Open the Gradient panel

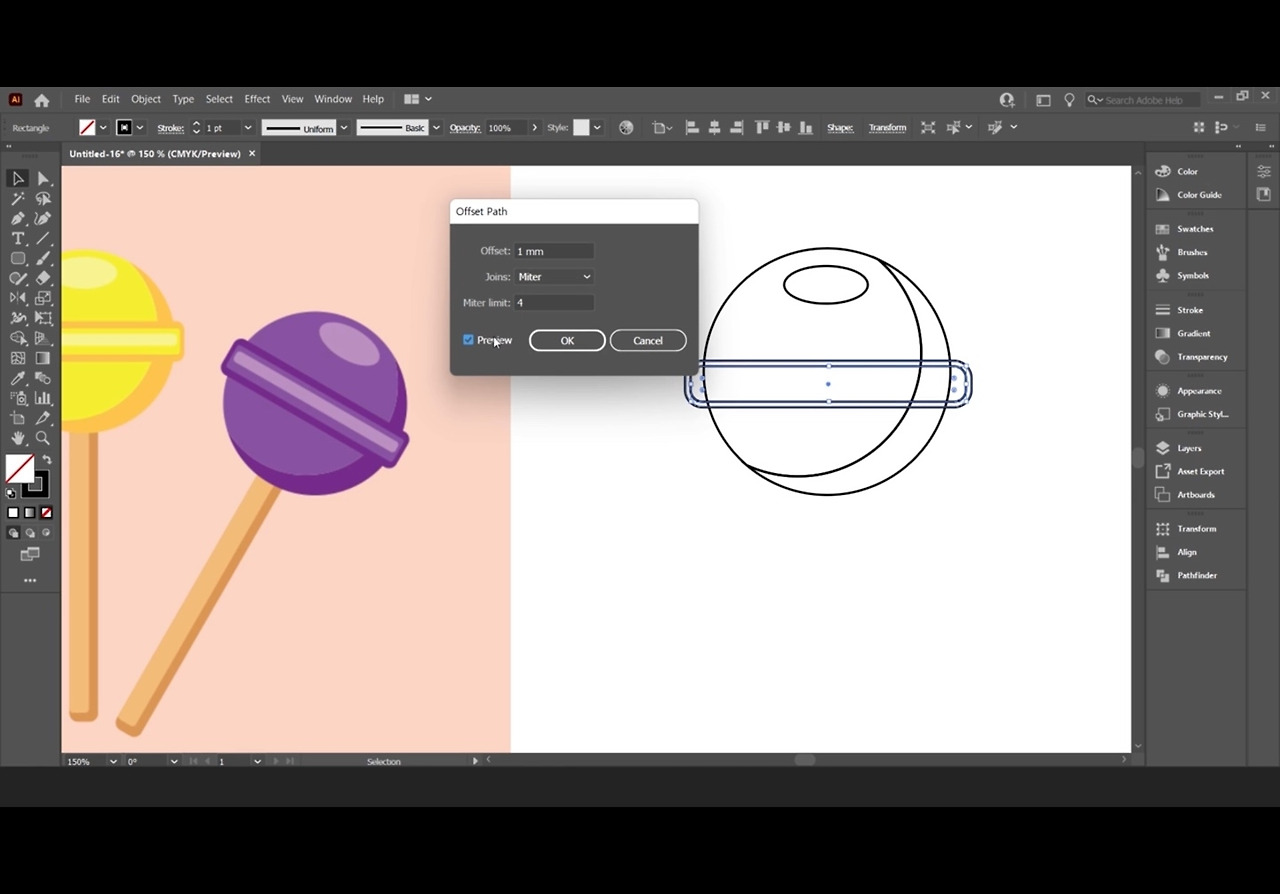(x=1193, y=334)
